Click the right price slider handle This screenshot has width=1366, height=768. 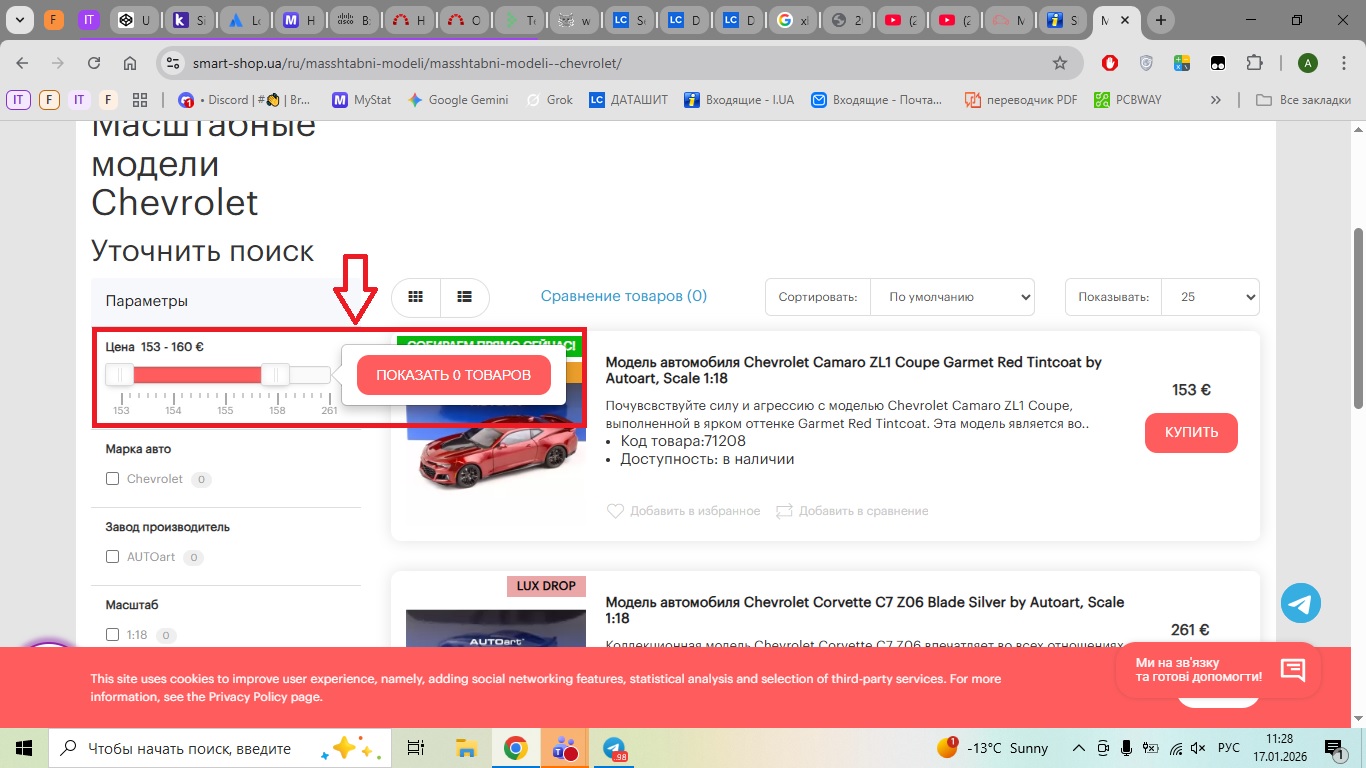coord(275,375)
